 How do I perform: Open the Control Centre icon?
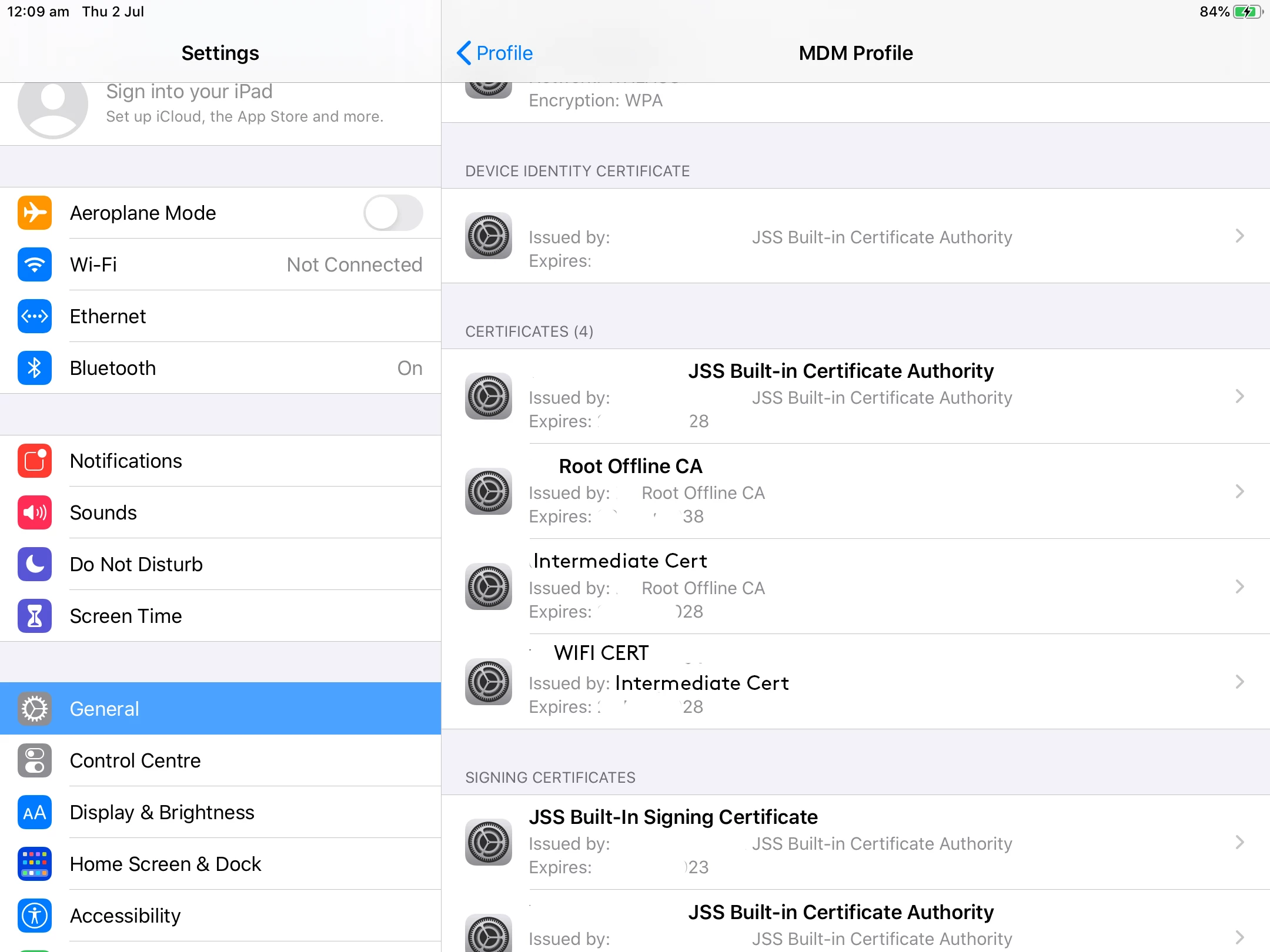[35, 760]
